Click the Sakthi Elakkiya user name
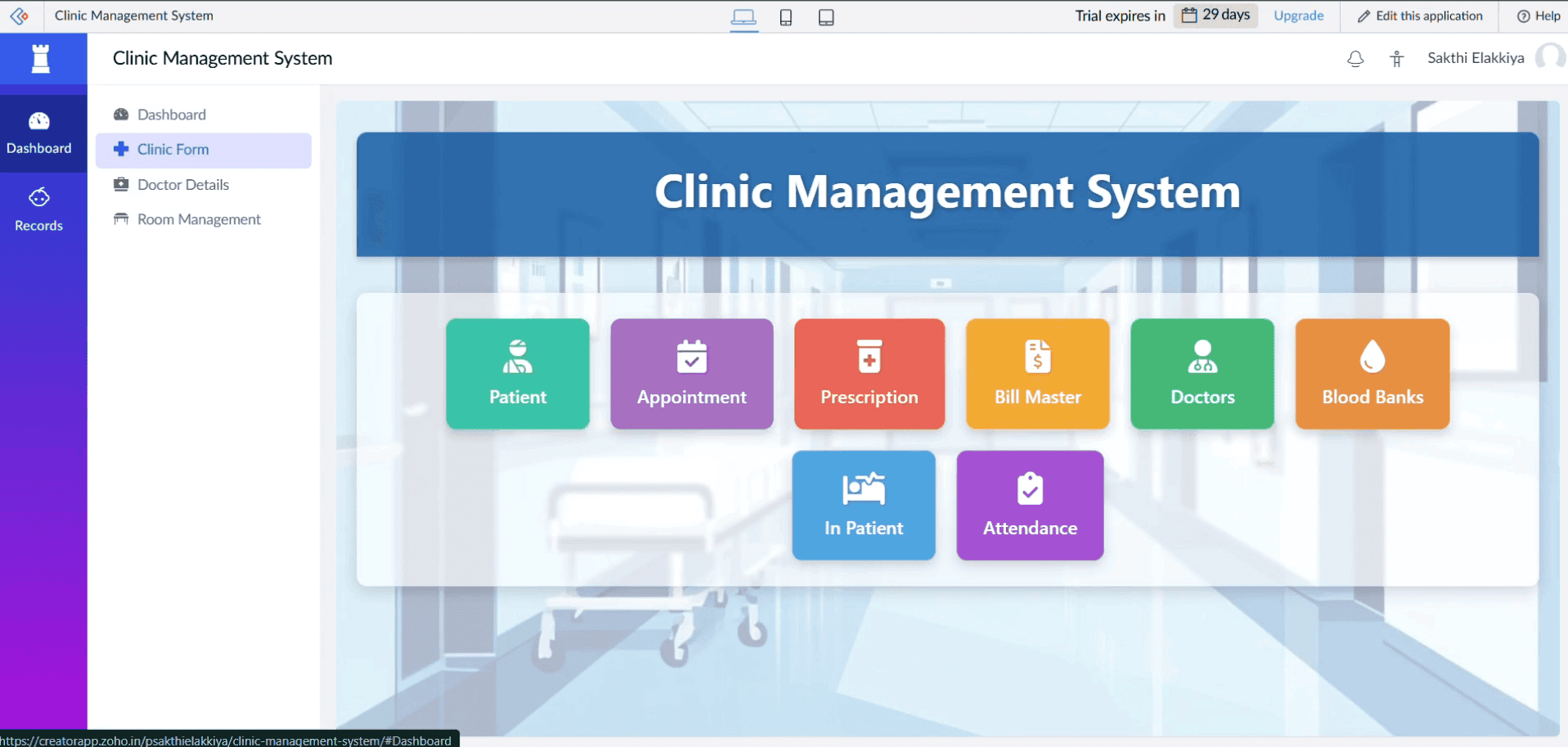 1476,58
